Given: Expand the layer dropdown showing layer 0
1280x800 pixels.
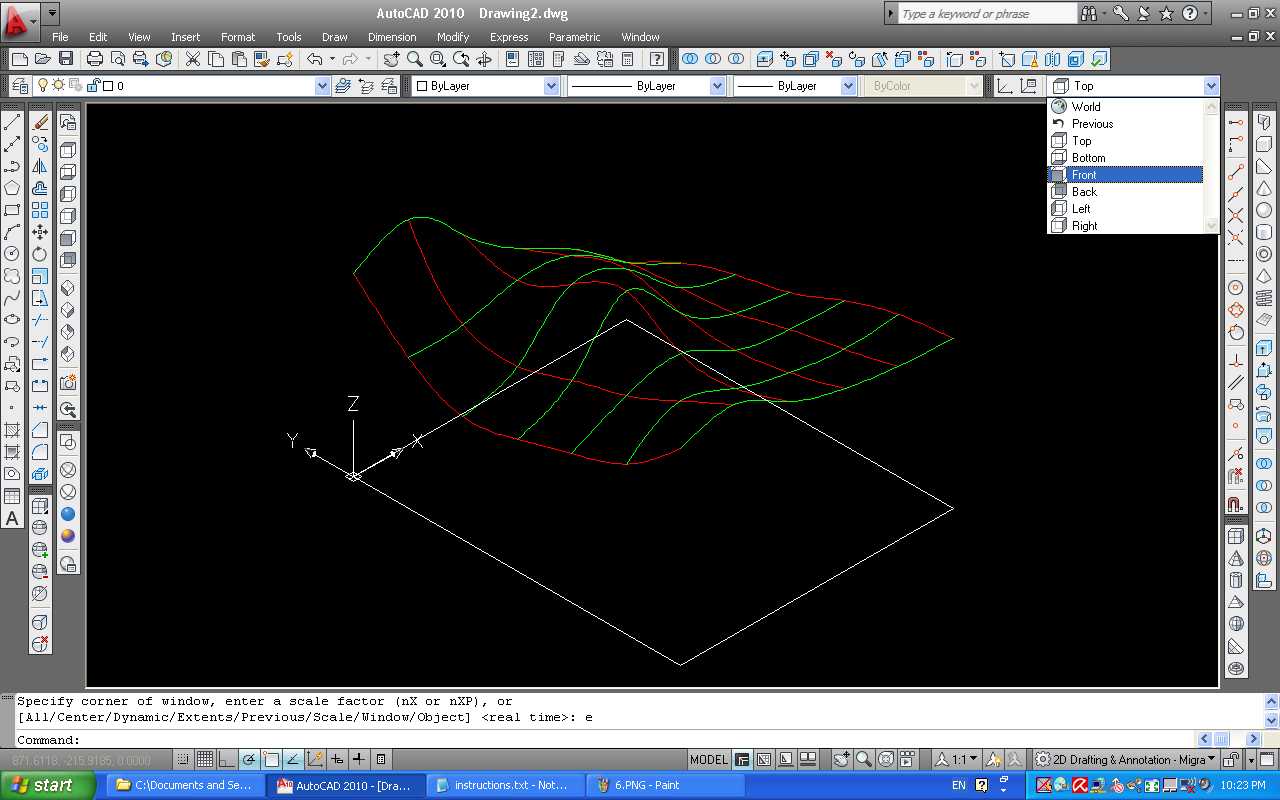Looking at the screenshot, I should [322, 86].
